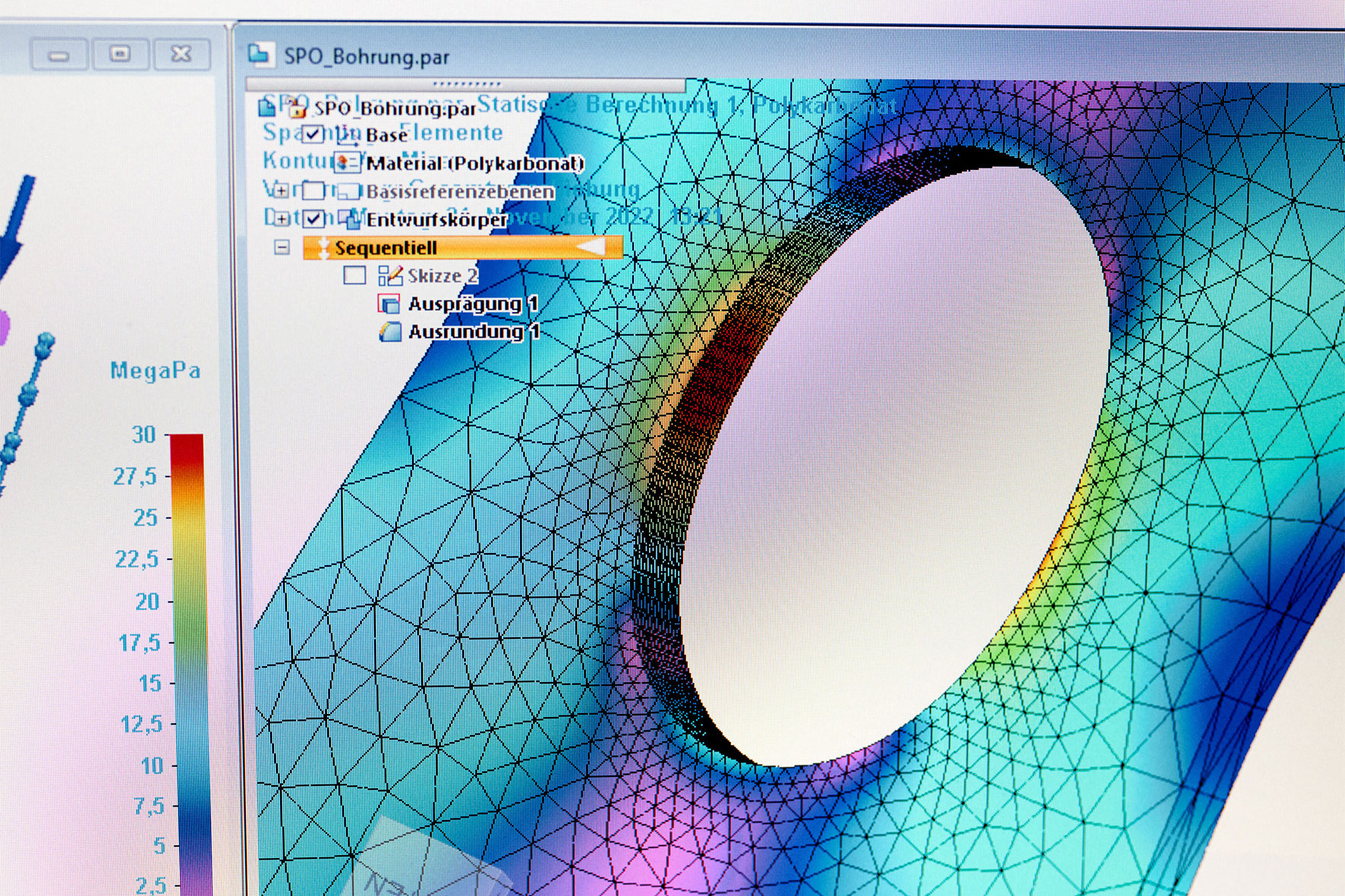Image resolution: width=1345 pixels, height=896 pixels.
Task: Click the Ausrundung 1 fillet icon
Action: pyautogui.click(x=389, y=332)
